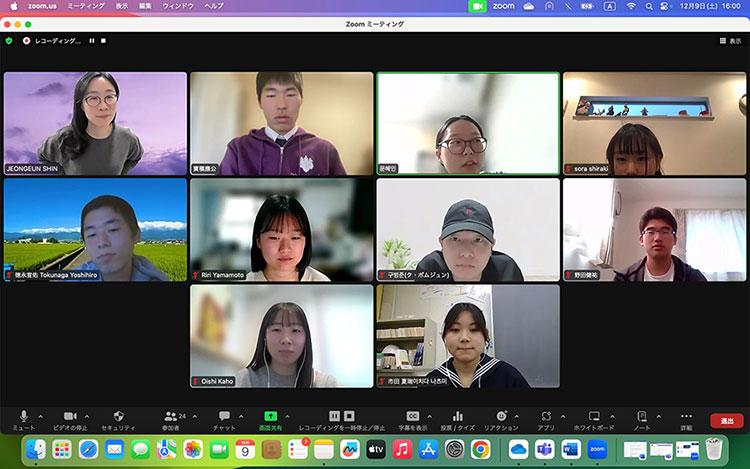This screenshot has height=469, width=750.
Task: Open the Chat panel
Action: coord(224,416)
